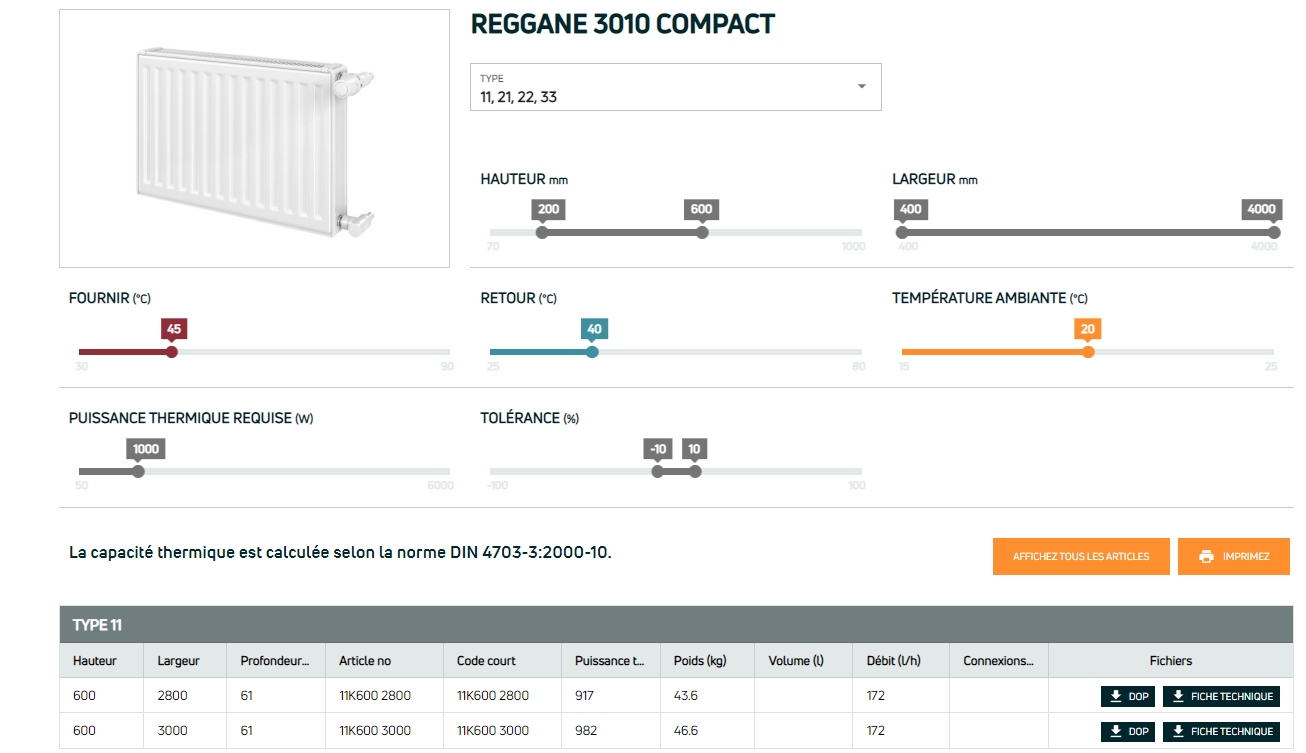
Task: Click the printer icon on Imprimez button
Action: point(1206,557)
